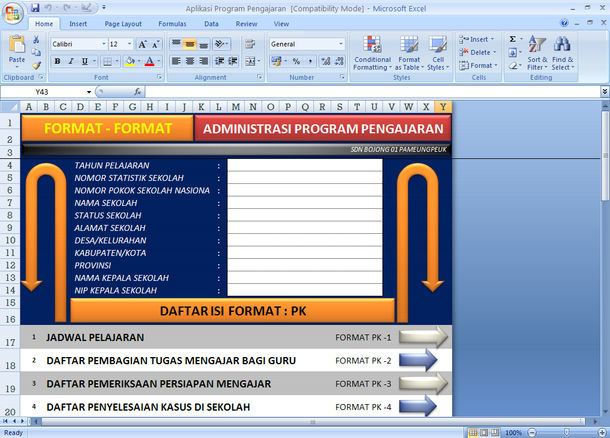Activate the Format Painter brush
This screenshot has width=610, height=438.
(36, 65)
